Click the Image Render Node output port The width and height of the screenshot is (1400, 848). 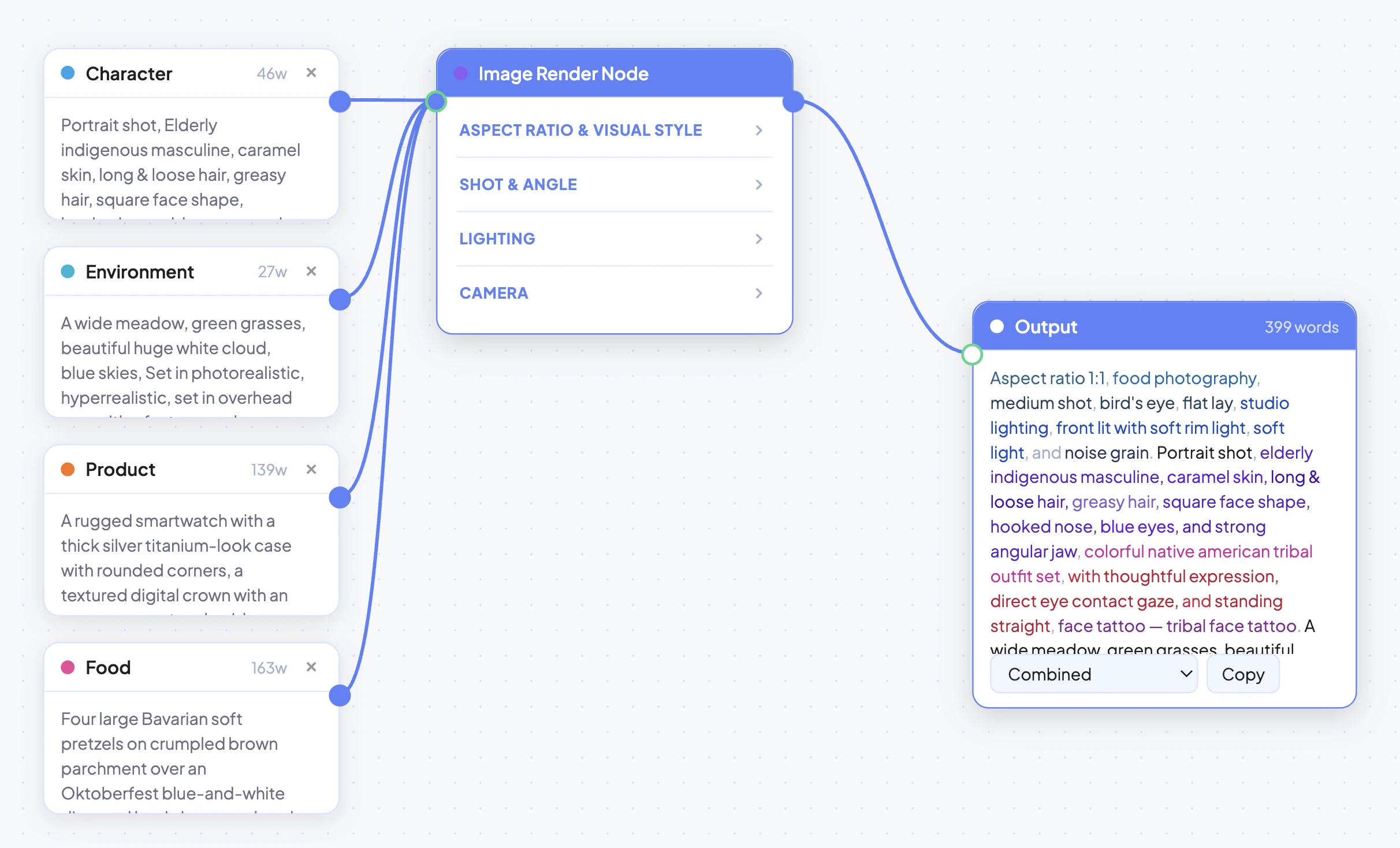(793, 101)
